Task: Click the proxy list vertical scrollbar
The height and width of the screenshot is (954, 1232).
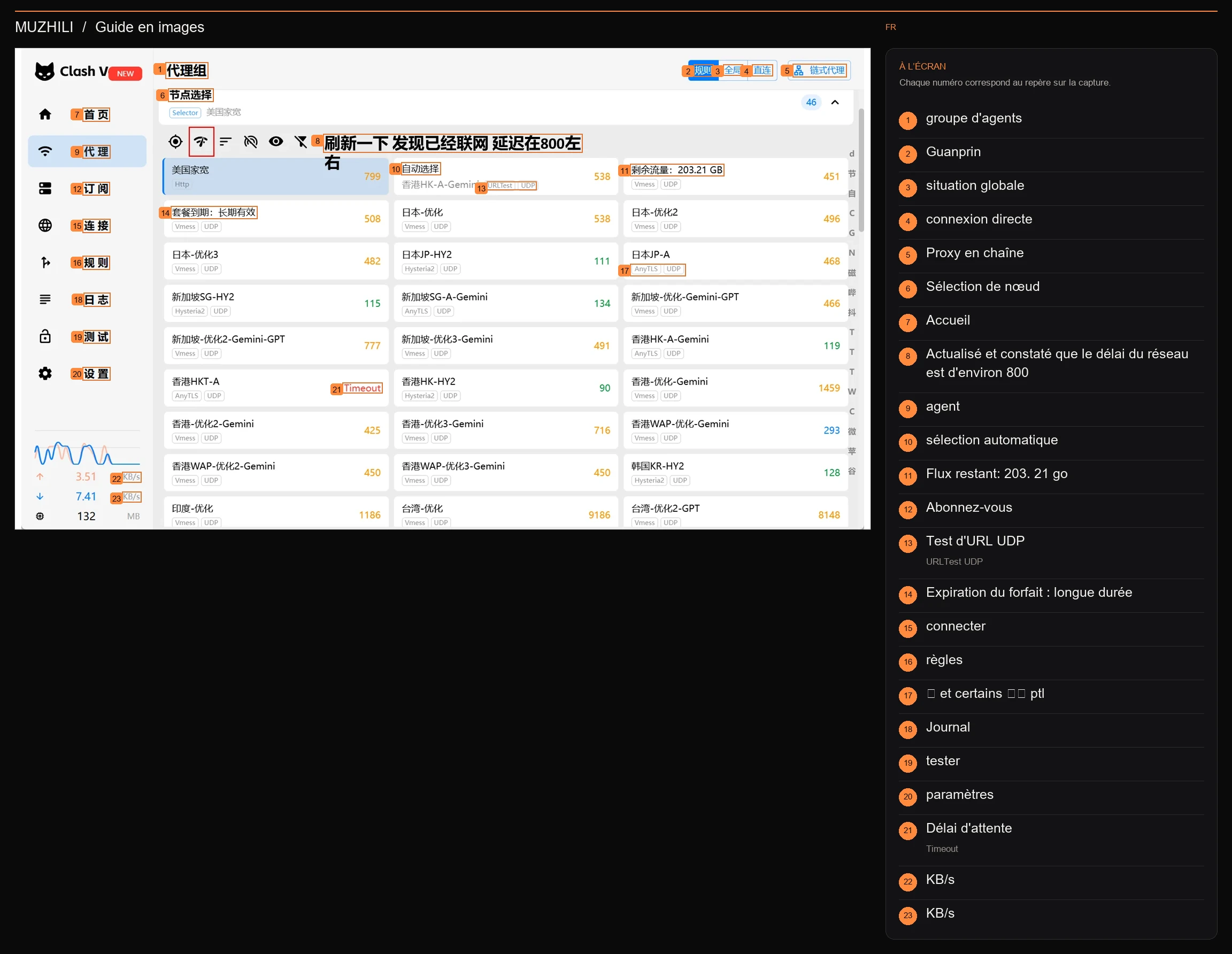Action: 861,171
